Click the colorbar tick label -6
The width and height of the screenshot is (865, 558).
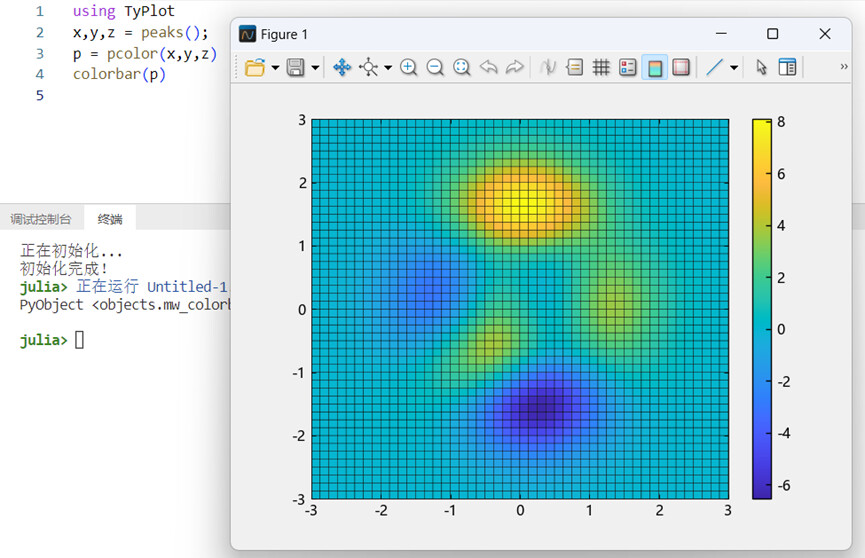(x=784, y=485)
